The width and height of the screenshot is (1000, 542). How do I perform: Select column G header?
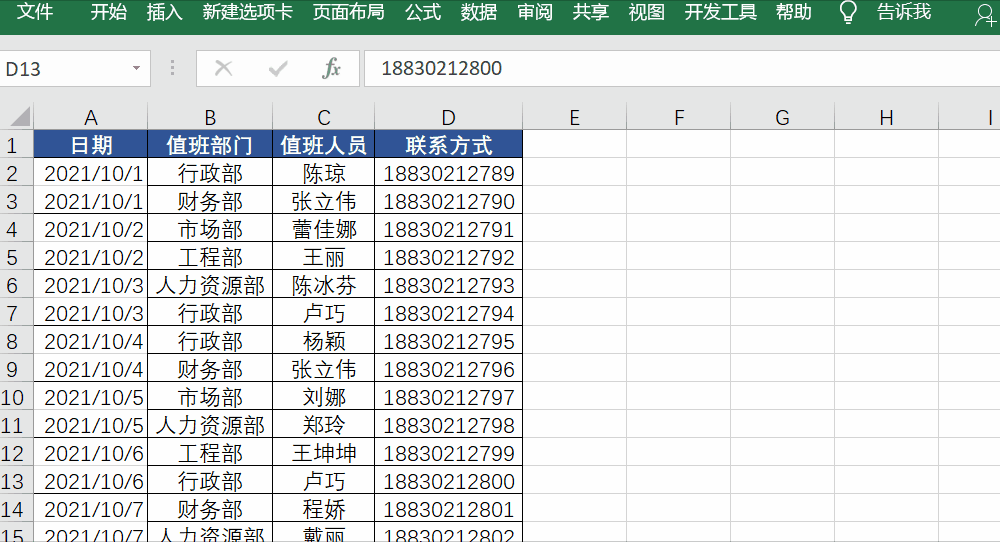click(x=783, y=117)
